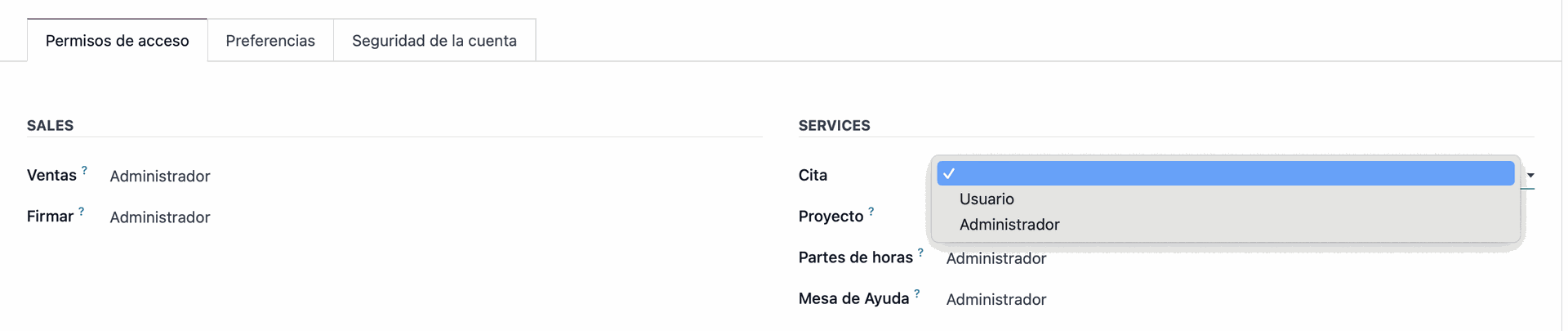Show help icon beside Partes de horas
1568x331 pixels.
[x=920, y=253]
